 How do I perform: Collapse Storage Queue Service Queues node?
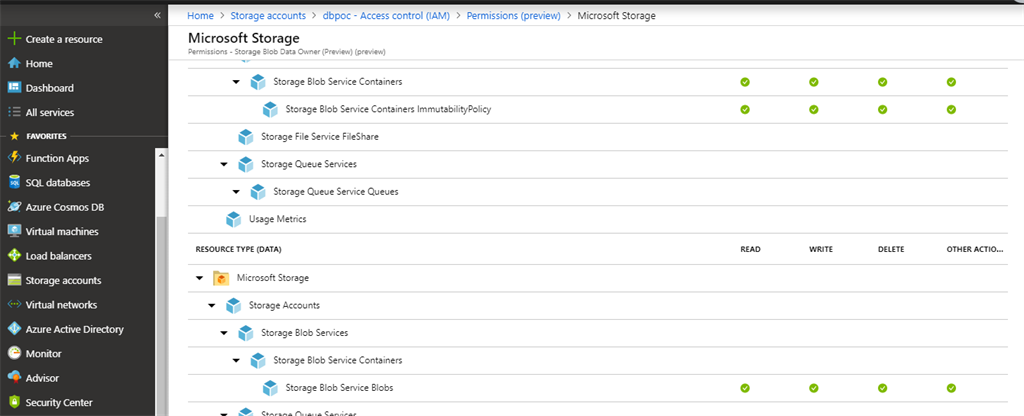point(236,192)
